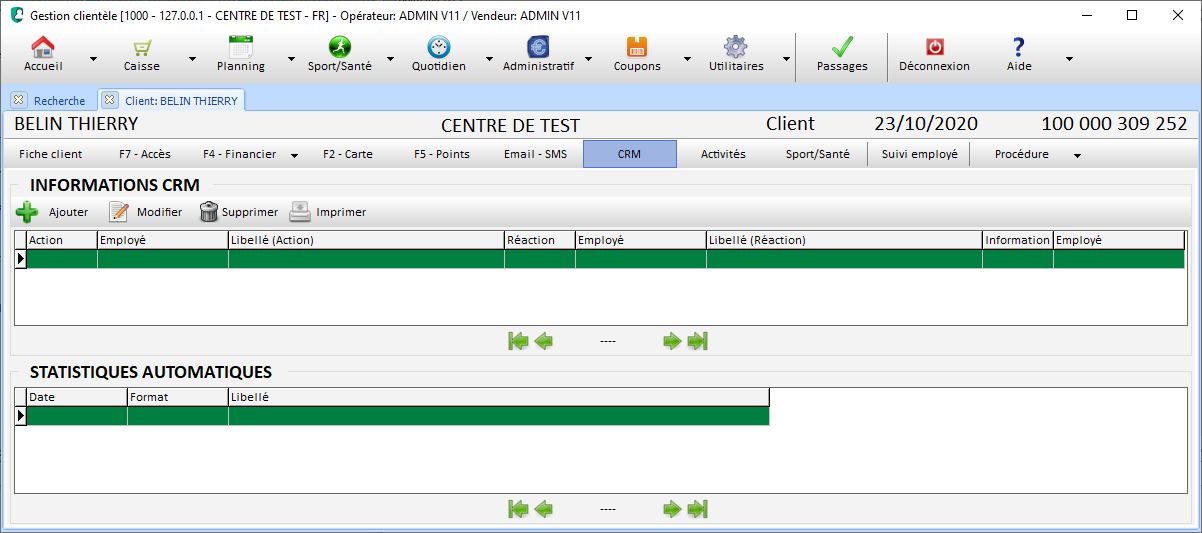Open the Sport/Santé client tab
This screenshot has width=1202, height=533.
[817, 154]
